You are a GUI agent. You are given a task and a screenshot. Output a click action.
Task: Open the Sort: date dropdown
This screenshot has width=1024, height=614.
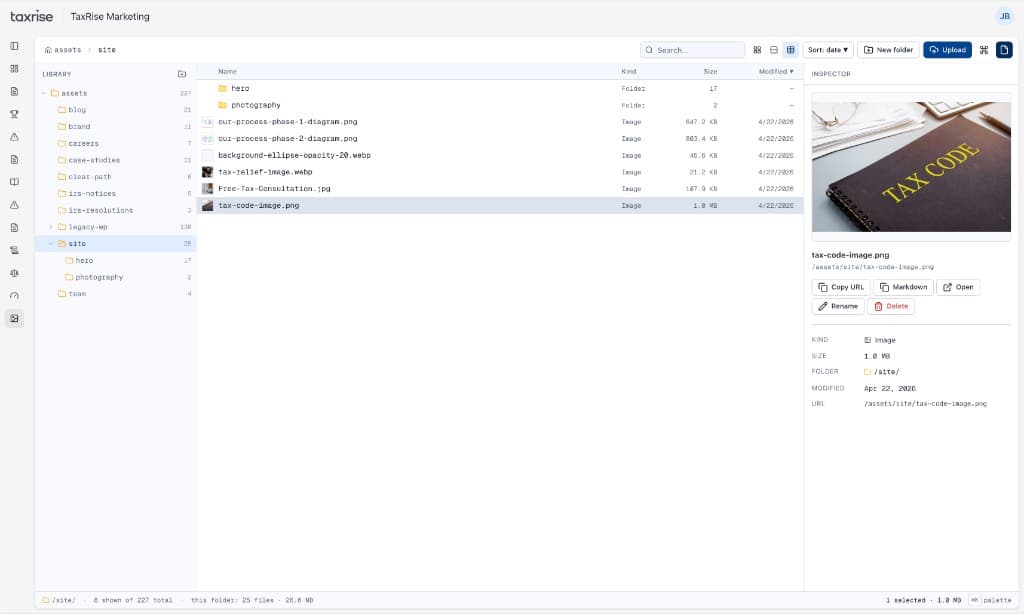pos(827,50)
